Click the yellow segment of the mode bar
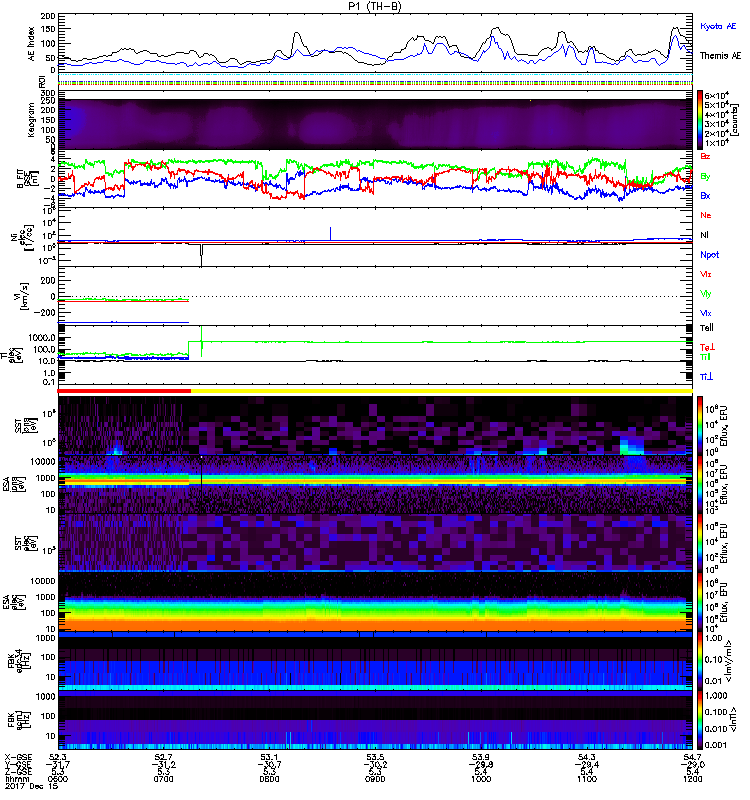The height and width of the screenshot is (800, 750). (442, 391)
